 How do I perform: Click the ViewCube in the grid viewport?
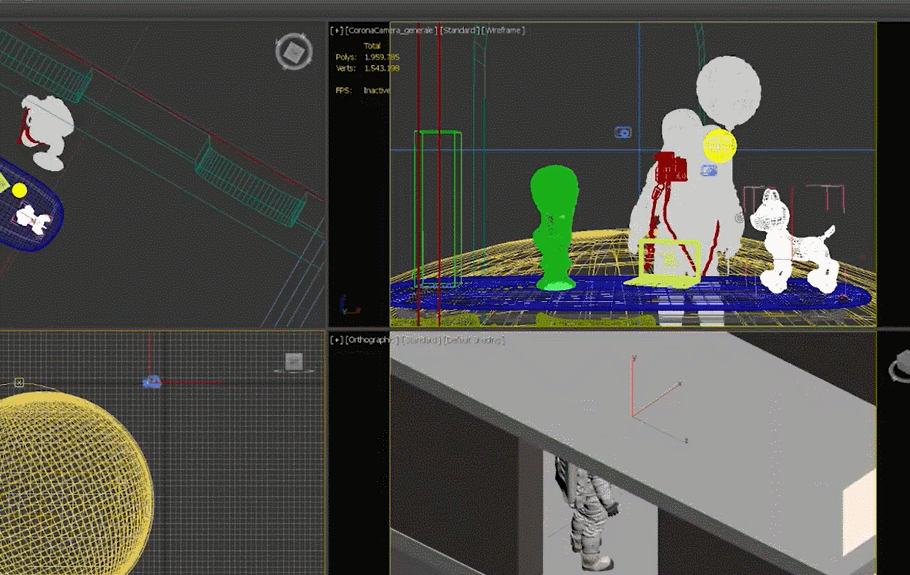click(294, 363)
